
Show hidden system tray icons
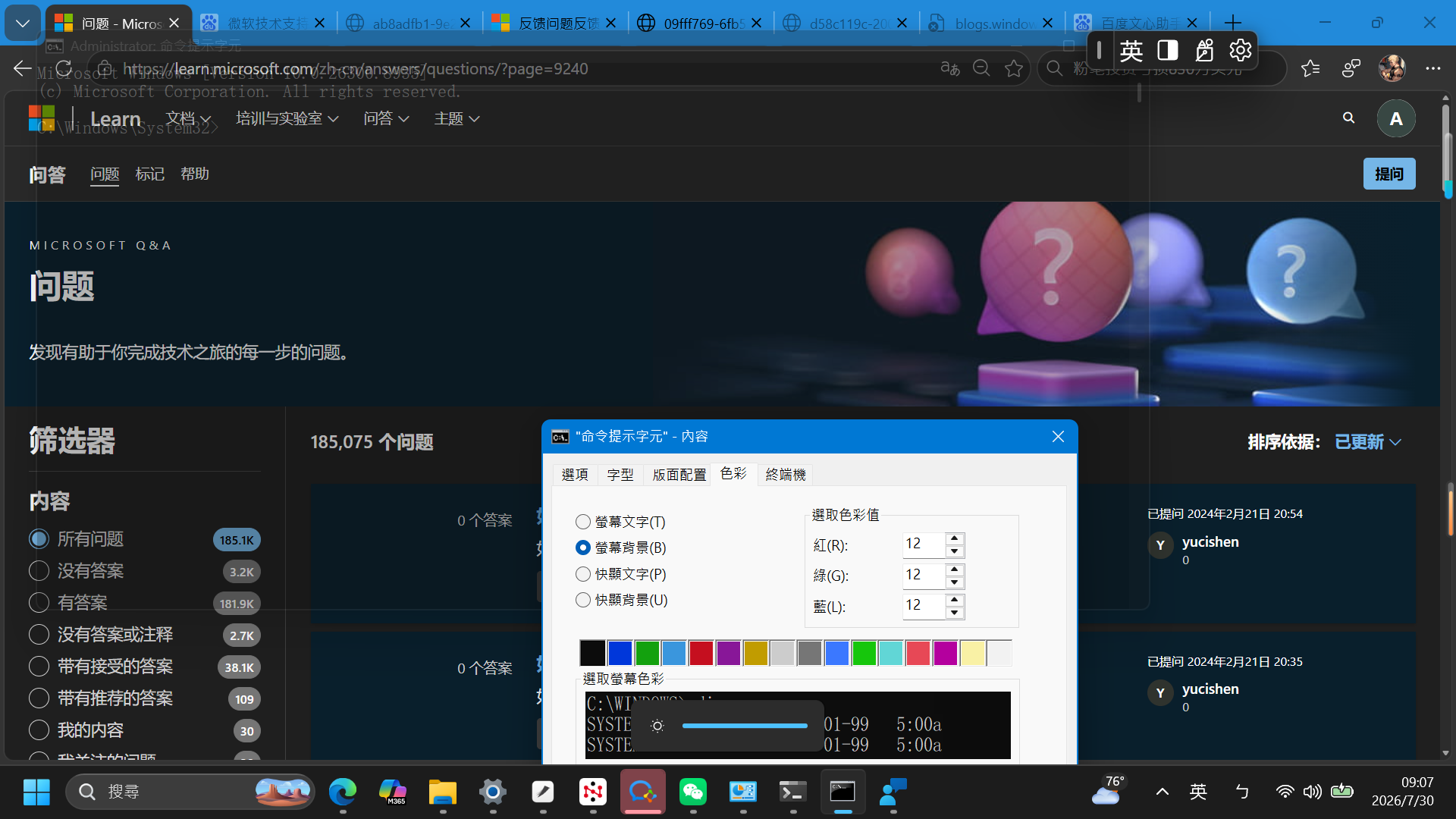point(1162,792)
